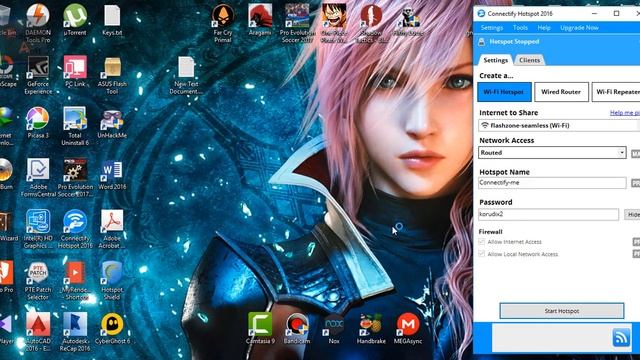Select the Settings tab next to Clients
Image resolution: width=640 pixels, height=360 pixels.
tap(496, 60)
